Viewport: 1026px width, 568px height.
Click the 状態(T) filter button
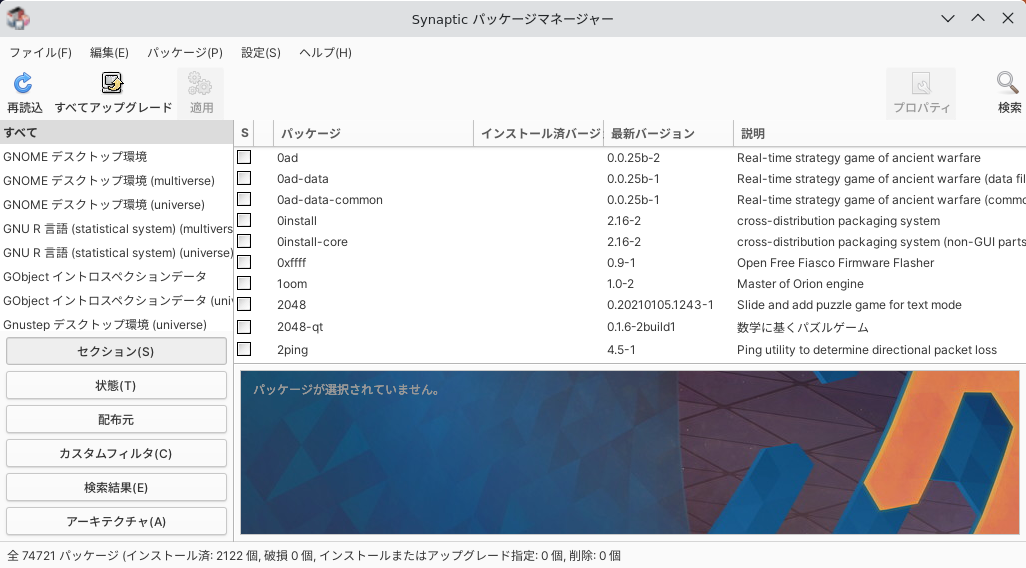pyautogui.click(x=116, y=385)
